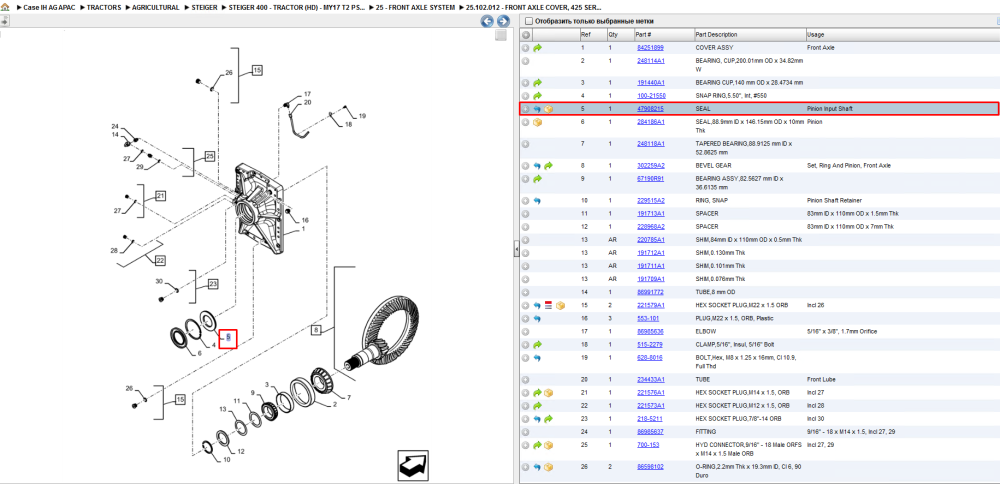The height and width of the screenshot is (484, 1000).
Task: Open part number link 234433A1
Action: [651, 379]
